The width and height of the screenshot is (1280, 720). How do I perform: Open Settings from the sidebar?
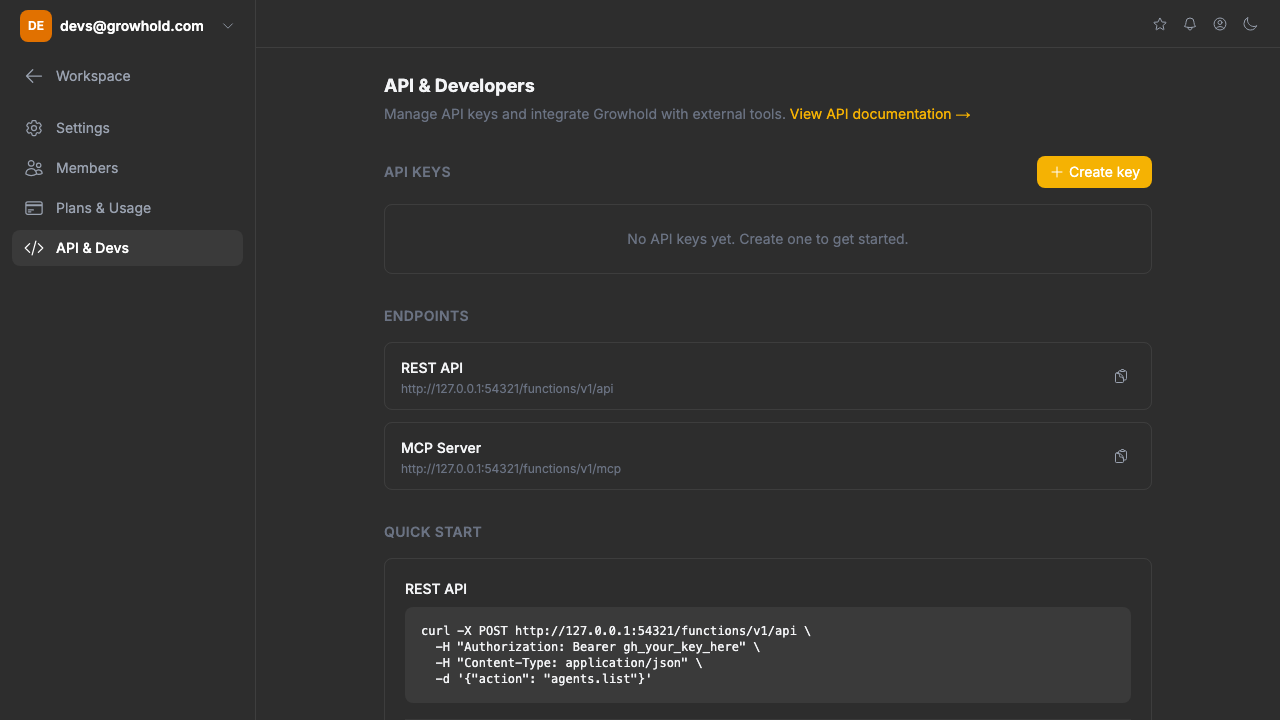tap(82, 128)
